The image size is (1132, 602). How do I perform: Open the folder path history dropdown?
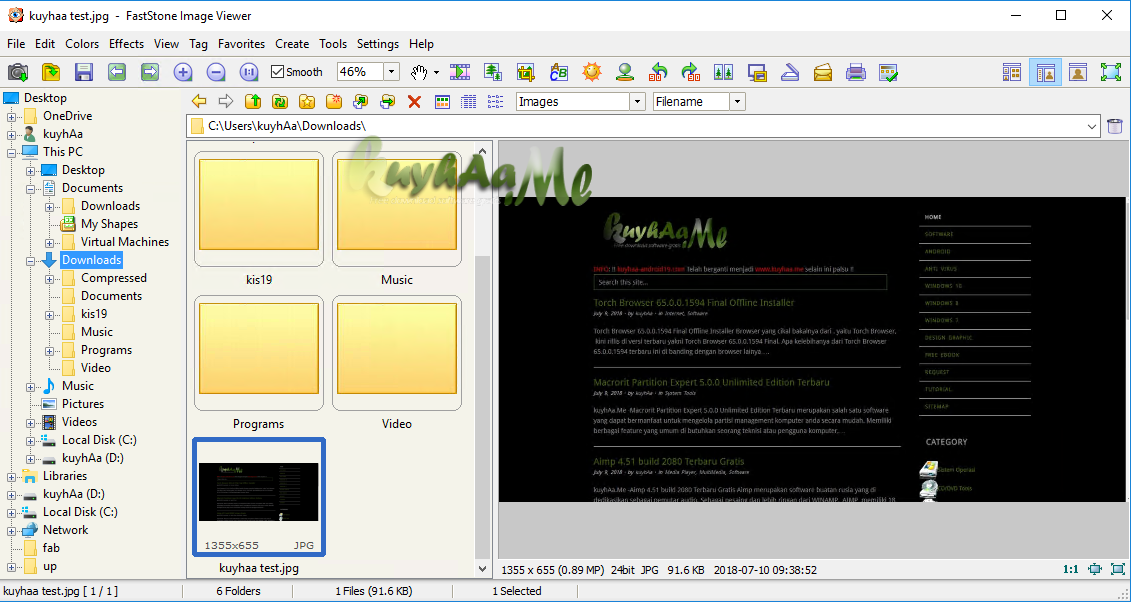tap(1092, 126)
